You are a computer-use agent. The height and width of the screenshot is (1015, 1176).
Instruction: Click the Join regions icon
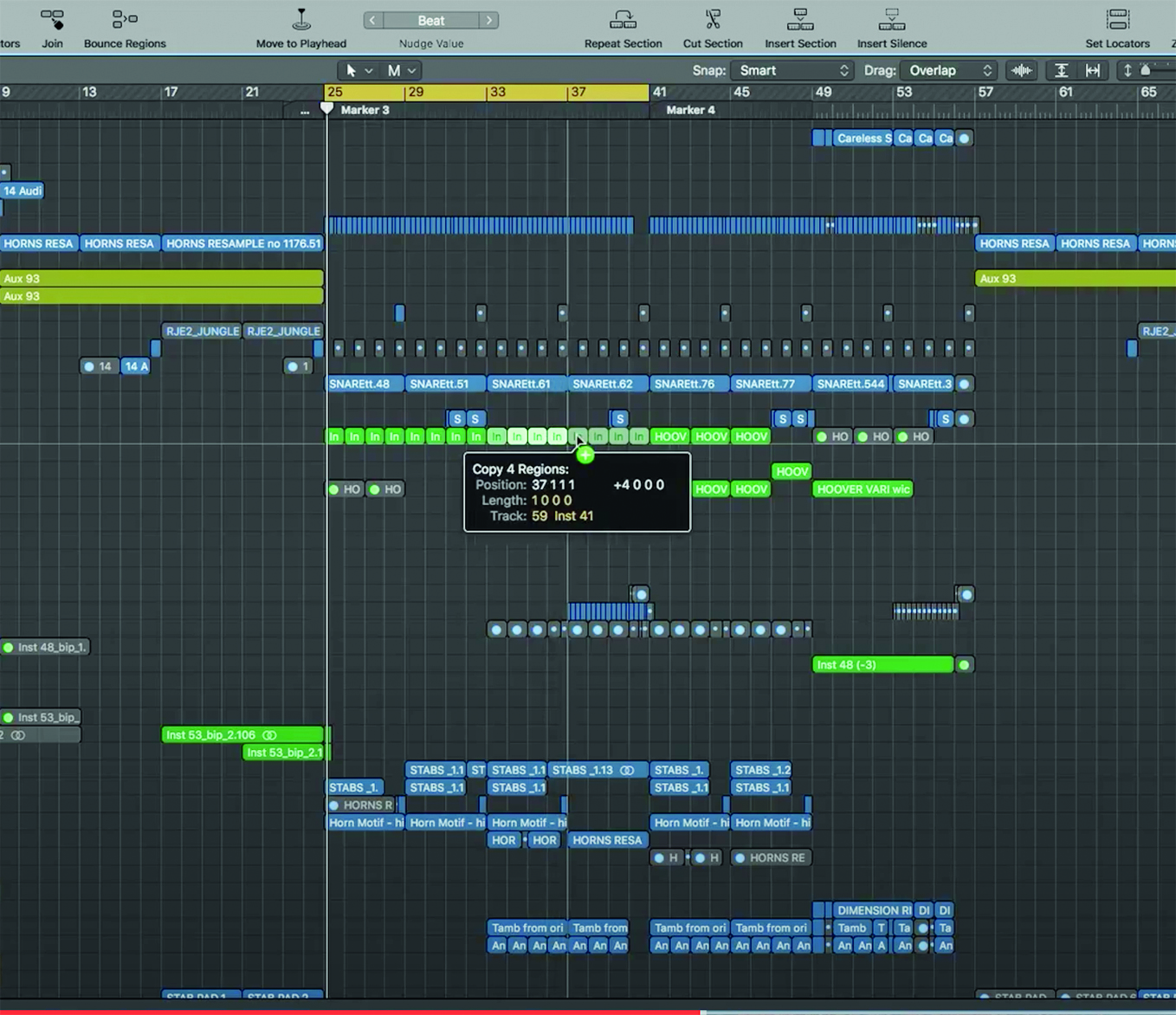52,19
